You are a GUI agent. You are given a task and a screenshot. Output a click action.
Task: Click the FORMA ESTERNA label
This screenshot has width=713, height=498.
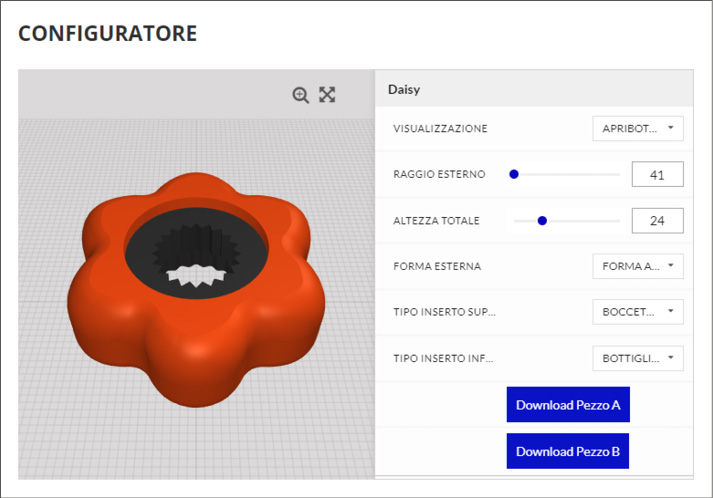point(437,266)
